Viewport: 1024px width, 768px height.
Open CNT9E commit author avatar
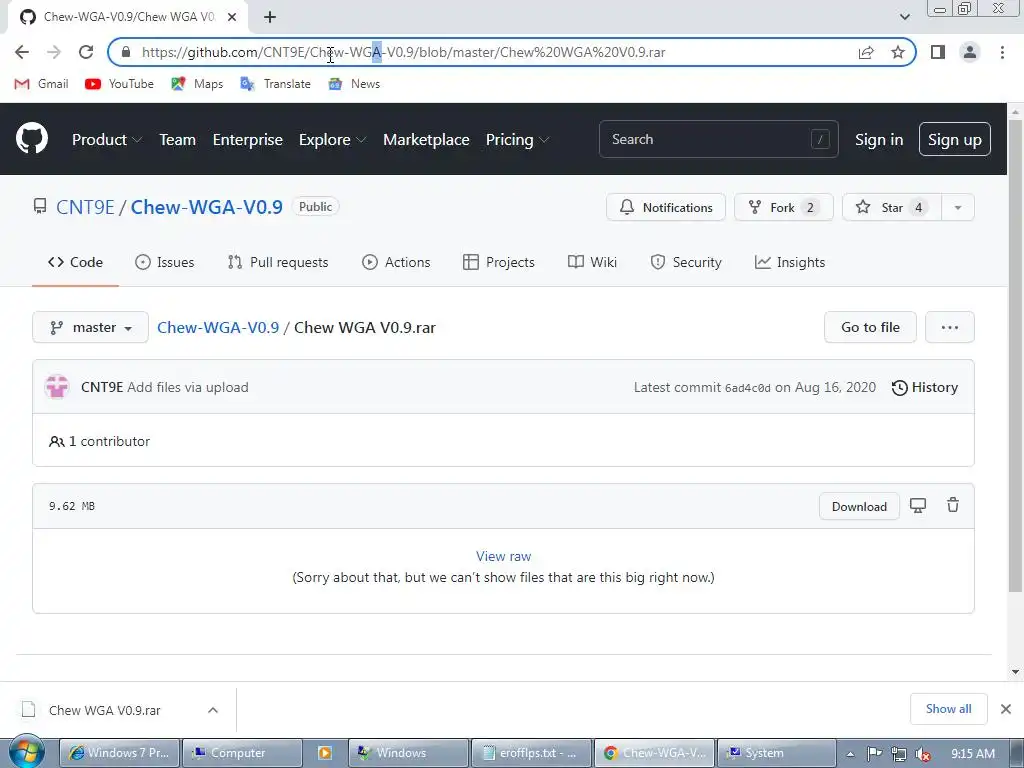tap(57, 387)
